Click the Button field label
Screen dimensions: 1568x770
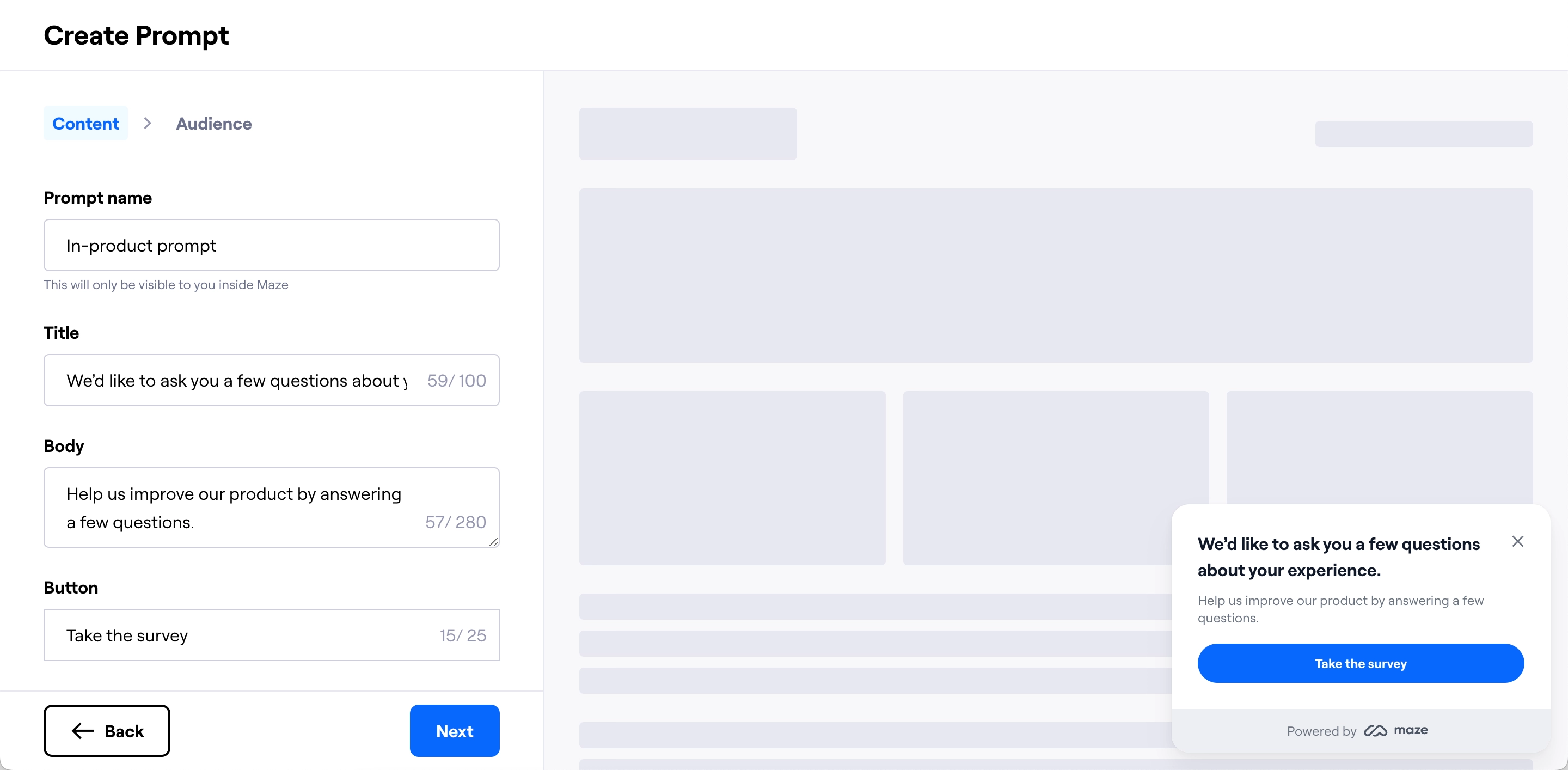click(x=71, y=588)
